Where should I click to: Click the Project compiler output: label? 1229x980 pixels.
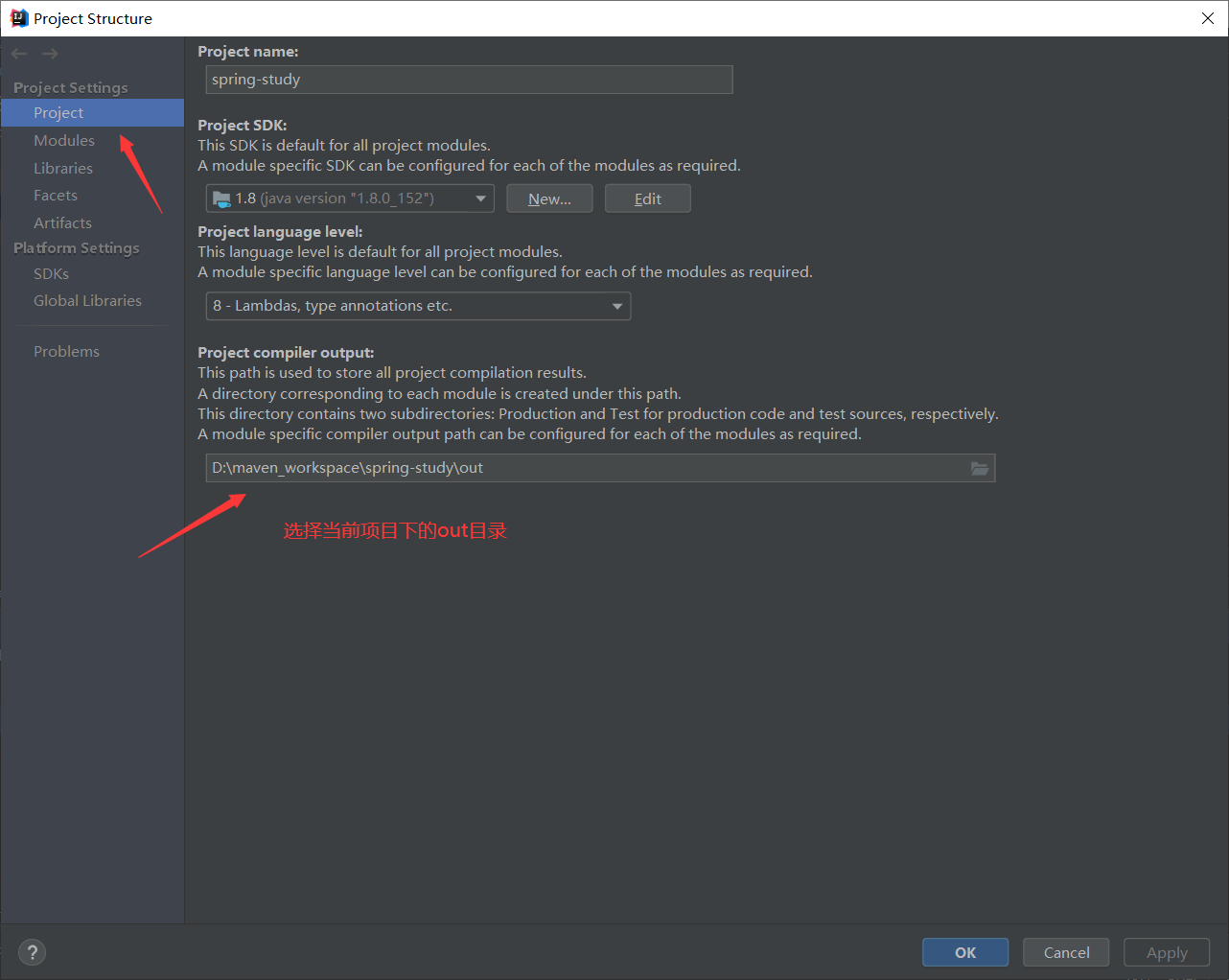[286, 352]
